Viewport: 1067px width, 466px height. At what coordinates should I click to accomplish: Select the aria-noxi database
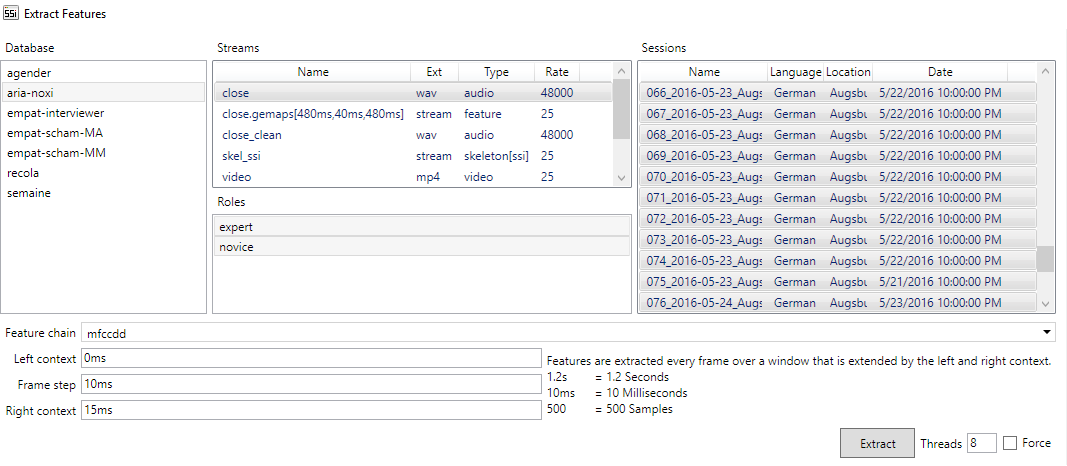30,93
